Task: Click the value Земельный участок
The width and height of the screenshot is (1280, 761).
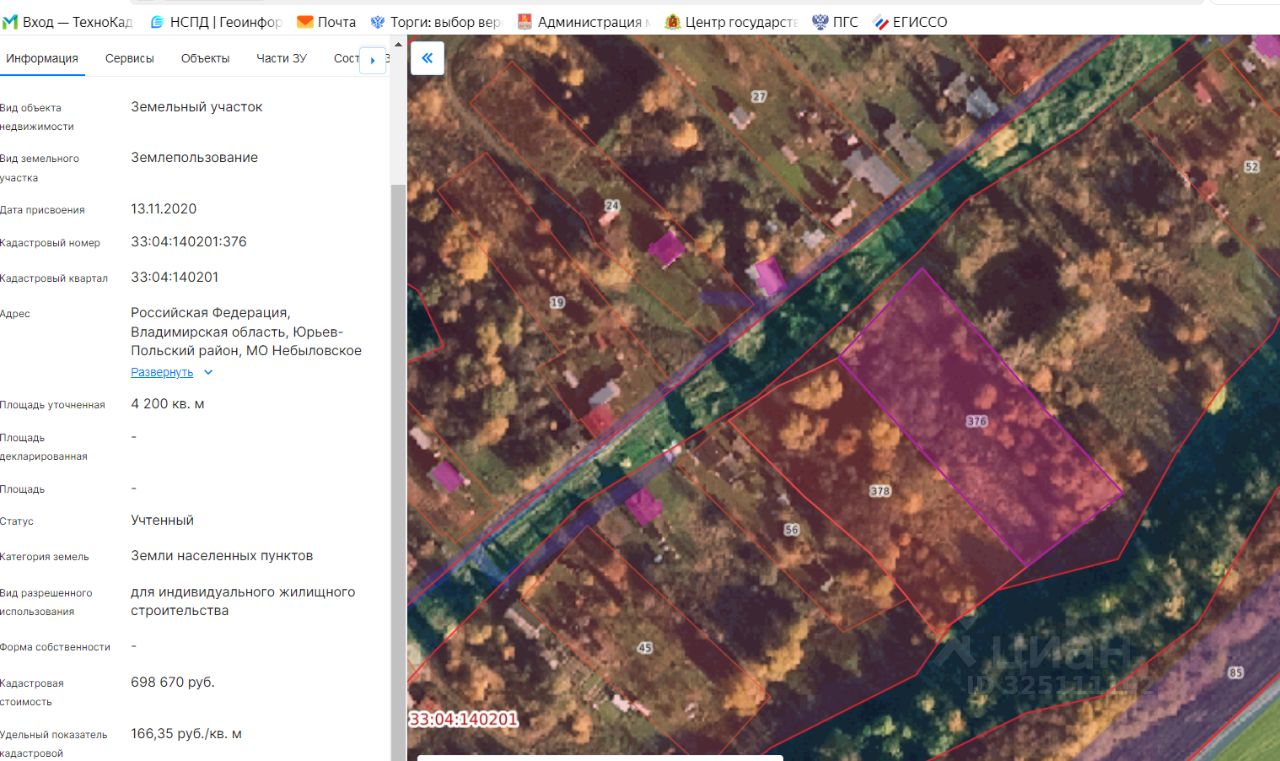Action: point(197,106)
